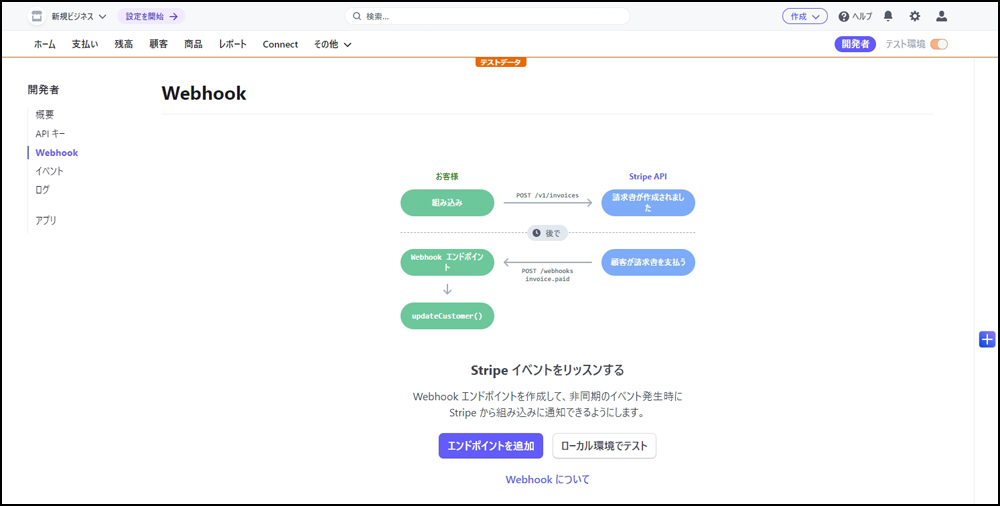Click the blue plus button on the right edge
Viewport: 1000px width, 506px height.
[x=987, y=339]
